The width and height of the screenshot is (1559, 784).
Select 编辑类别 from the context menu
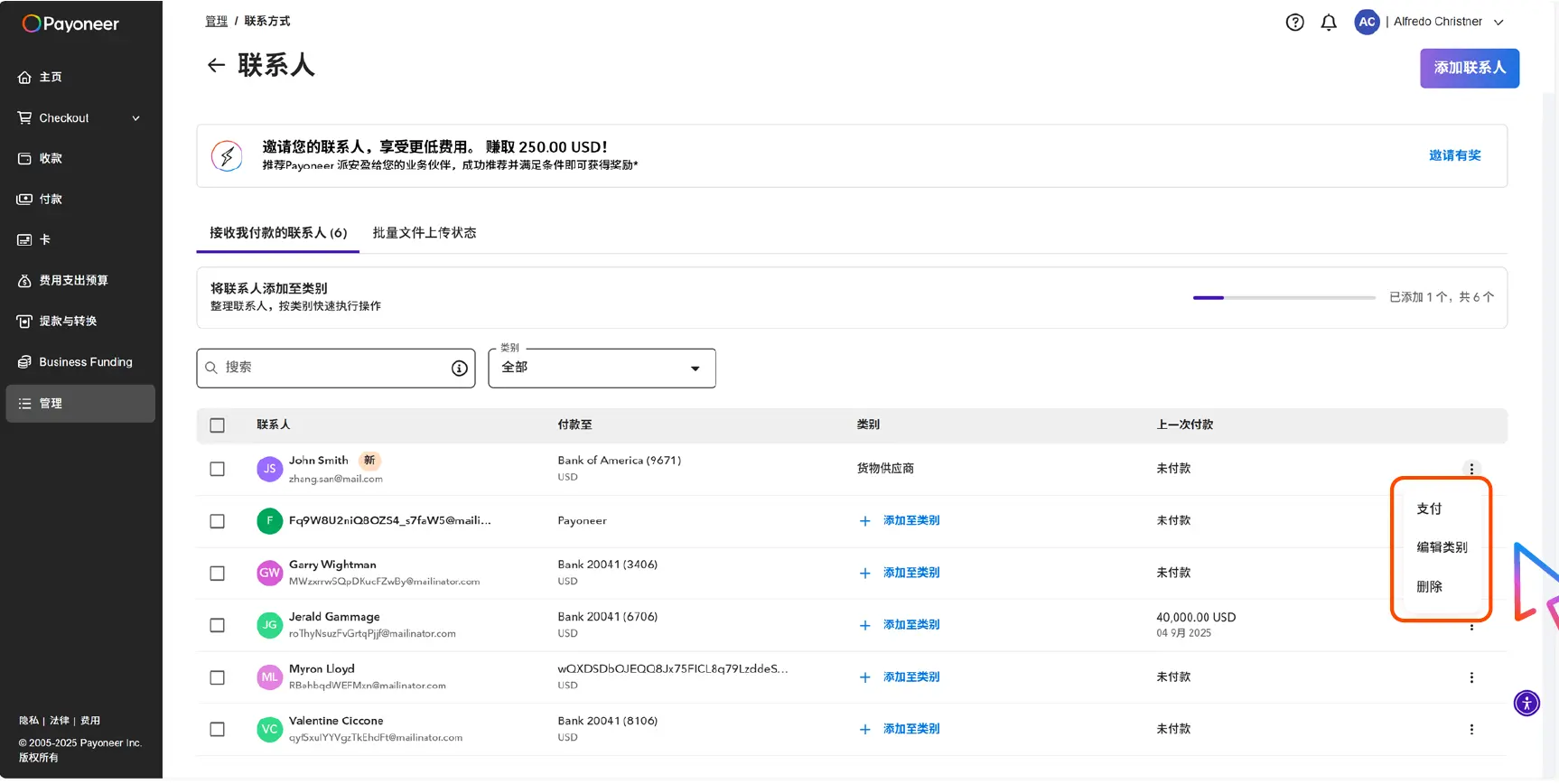pyautogui.click(x=1442, y=547)
